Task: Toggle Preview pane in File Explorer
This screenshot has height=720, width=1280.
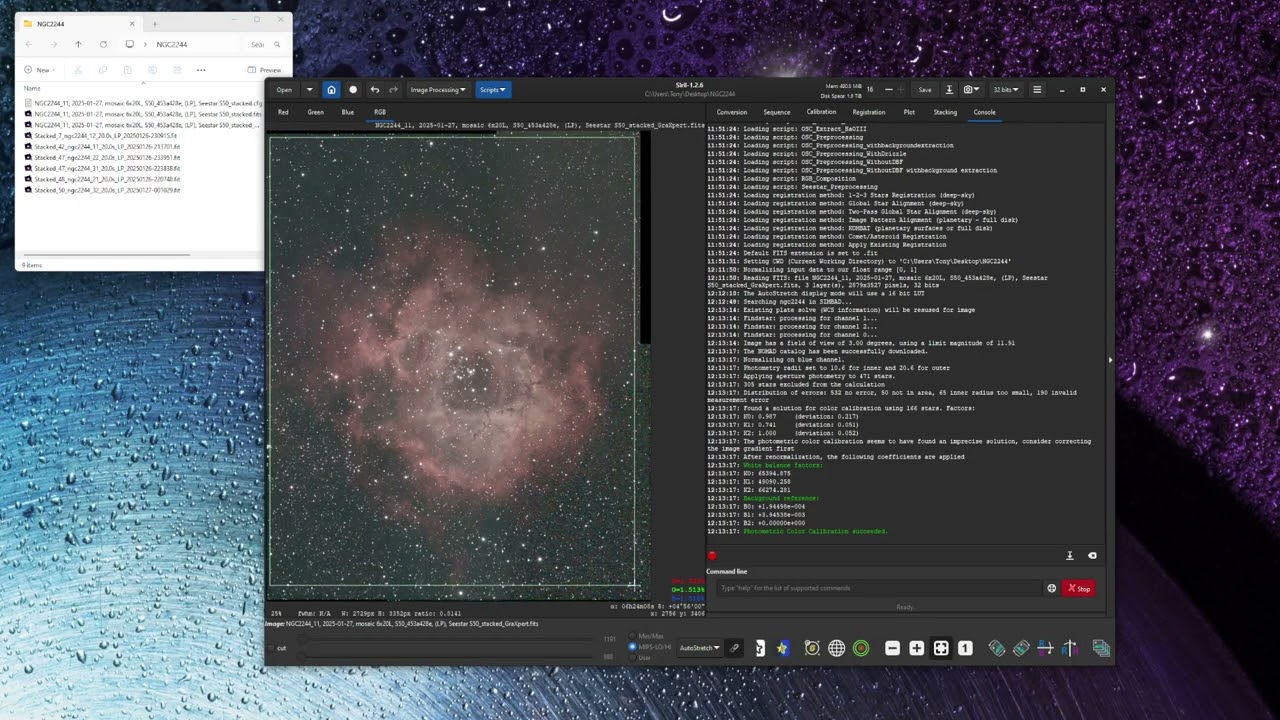Action: point(265,70)
